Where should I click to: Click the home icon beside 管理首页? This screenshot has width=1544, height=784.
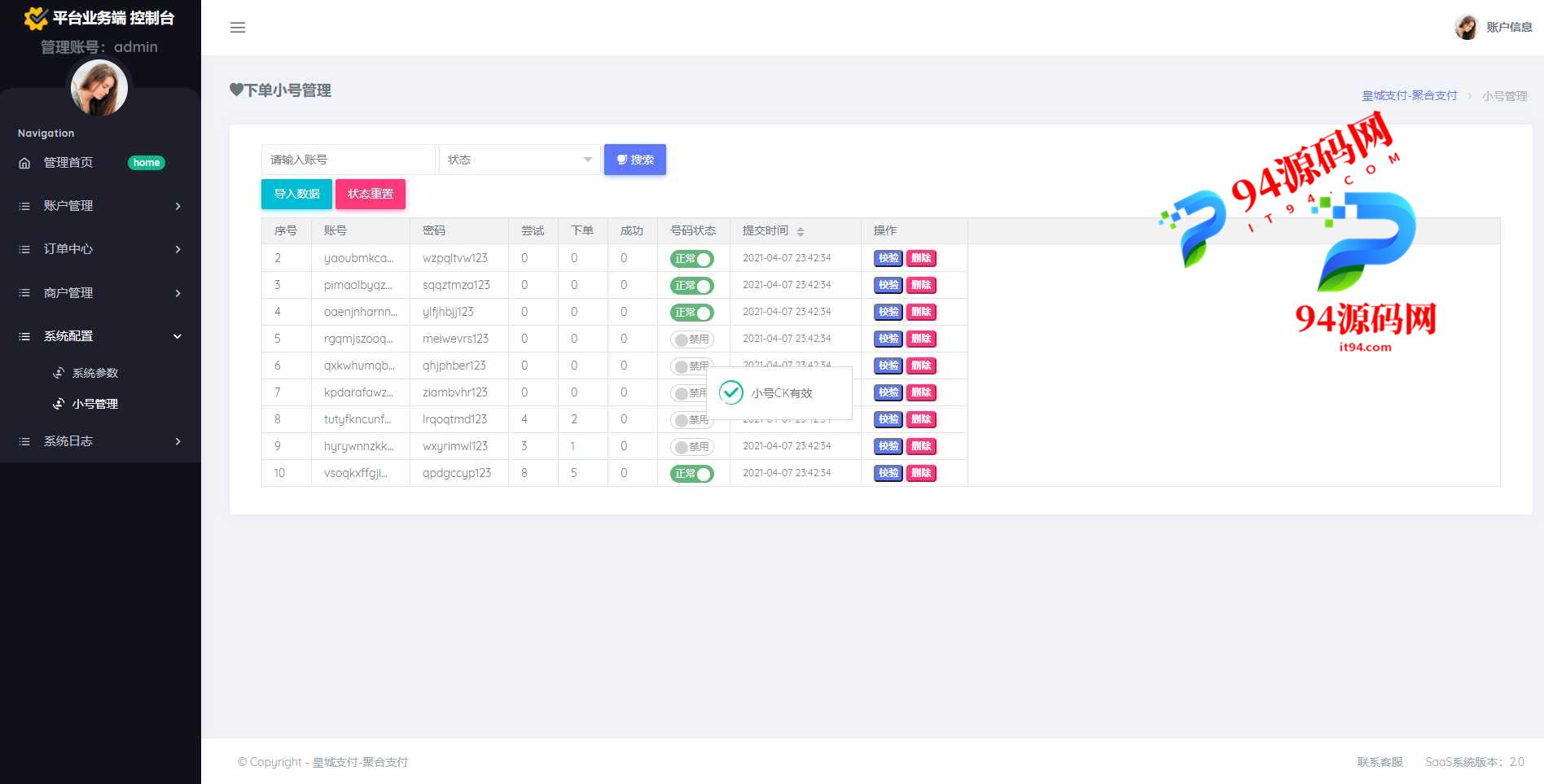pyautogui.click(x=24, y=163)
